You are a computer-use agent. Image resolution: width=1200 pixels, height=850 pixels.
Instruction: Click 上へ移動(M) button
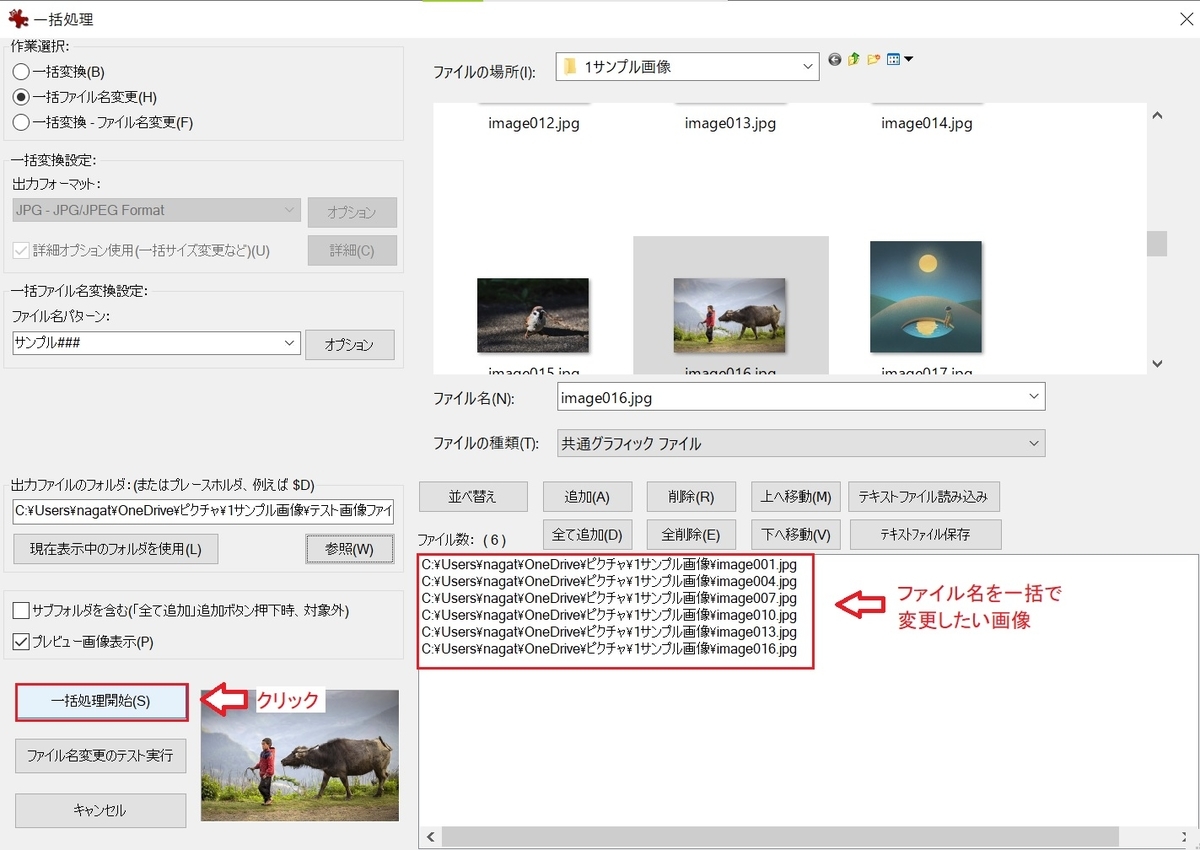click(x=795, y=496)
